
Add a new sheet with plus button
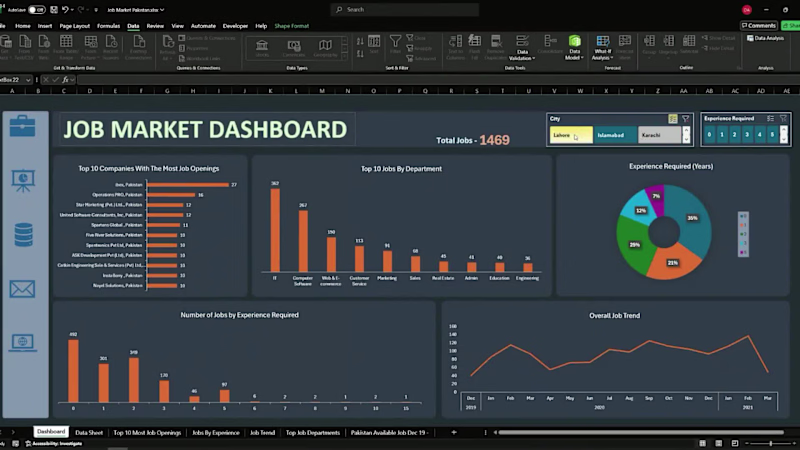click(454, 433)
